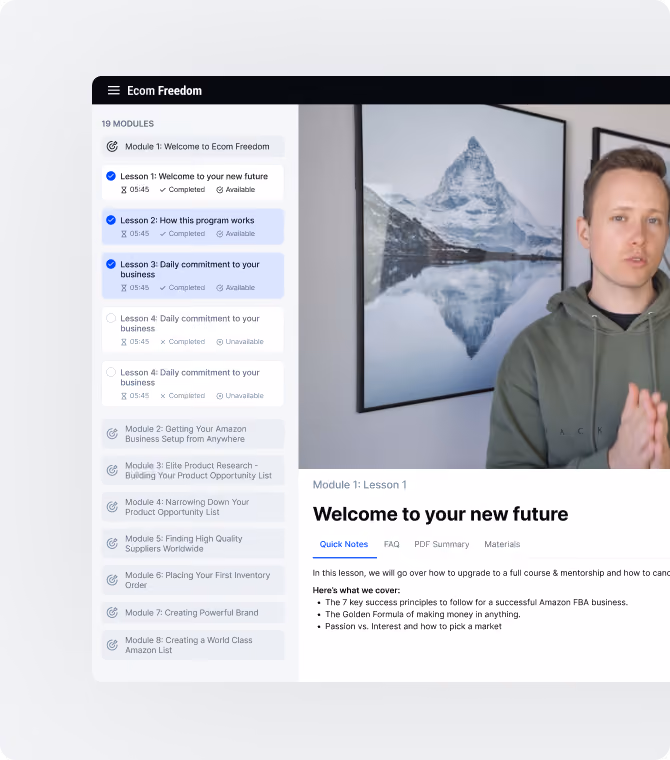
Task: Toggle the Lesson 3 completion check circle
Action: coord(111,264)
